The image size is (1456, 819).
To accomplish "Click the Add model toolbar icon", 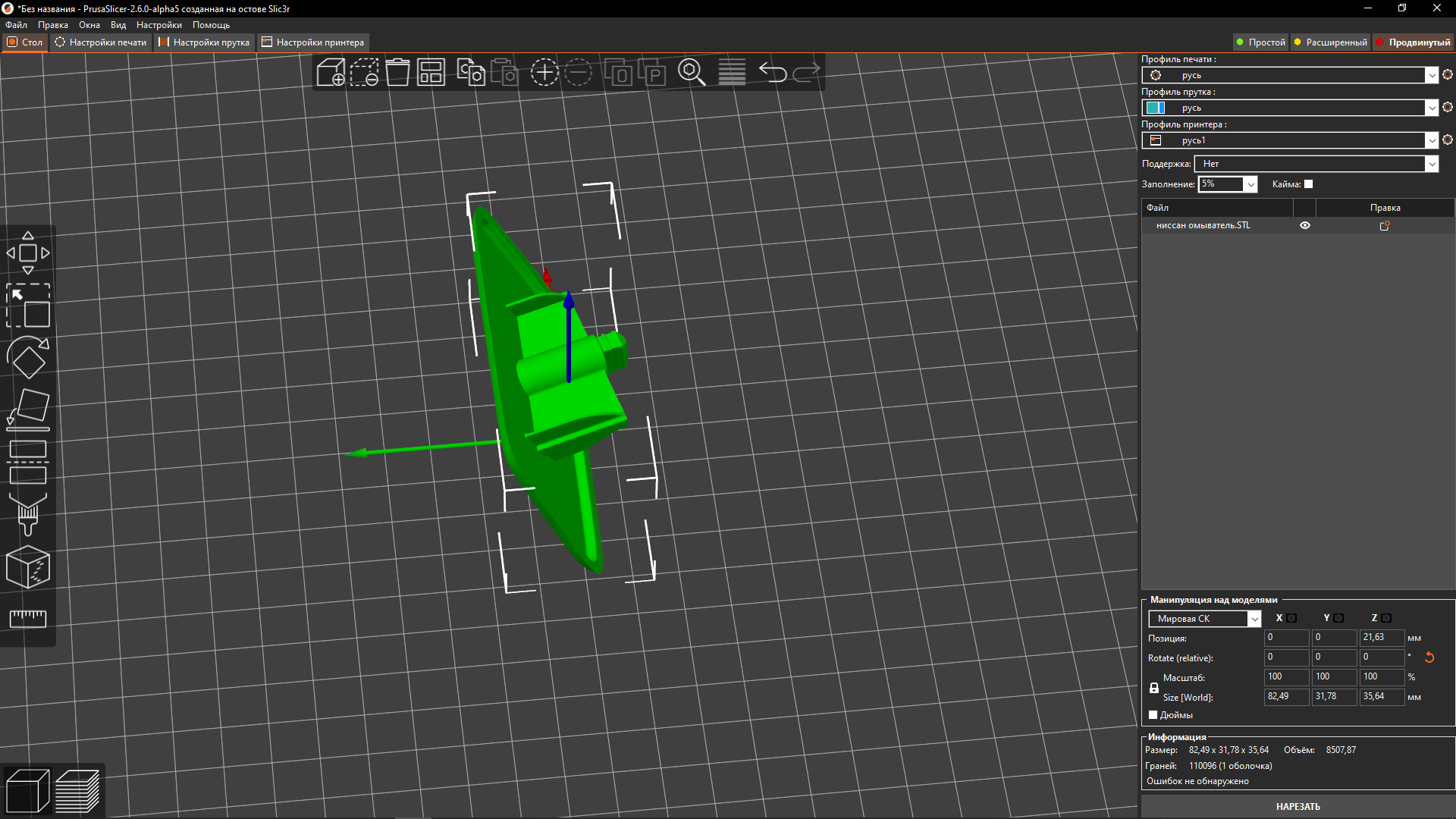I will [331, 73].
